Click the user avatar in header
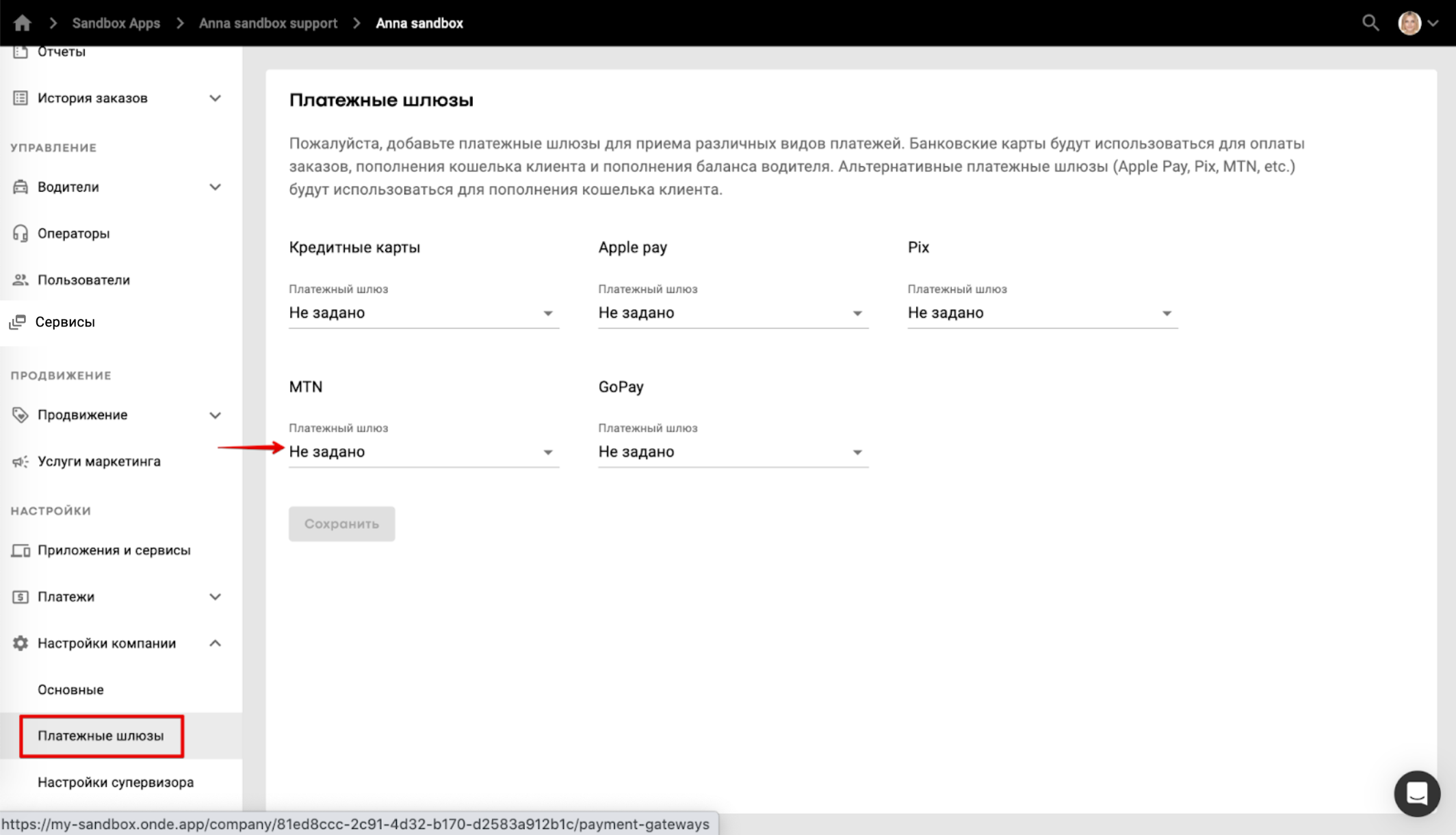 pos(1409,23)
